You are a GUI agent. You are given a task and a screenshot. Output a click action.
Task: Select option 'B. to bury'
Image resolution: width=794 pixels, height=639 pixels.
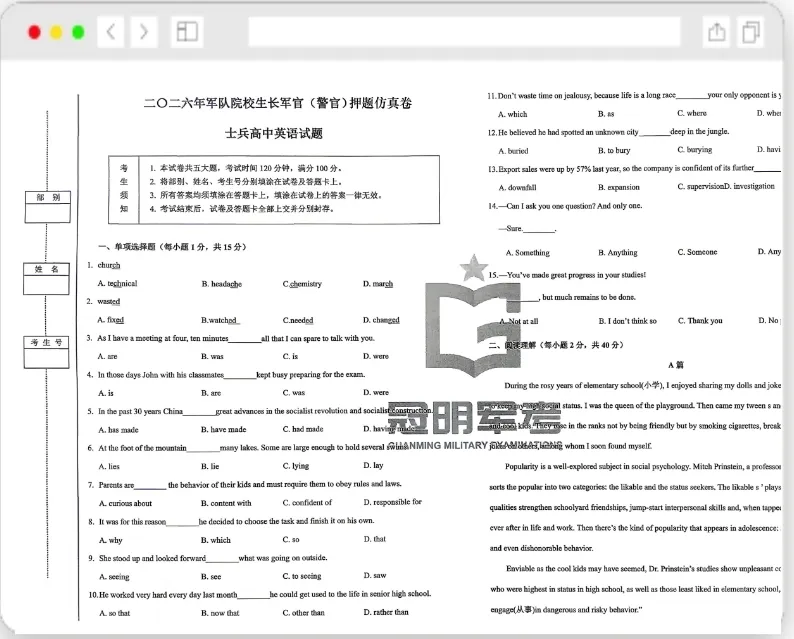(x=614, y=150)
